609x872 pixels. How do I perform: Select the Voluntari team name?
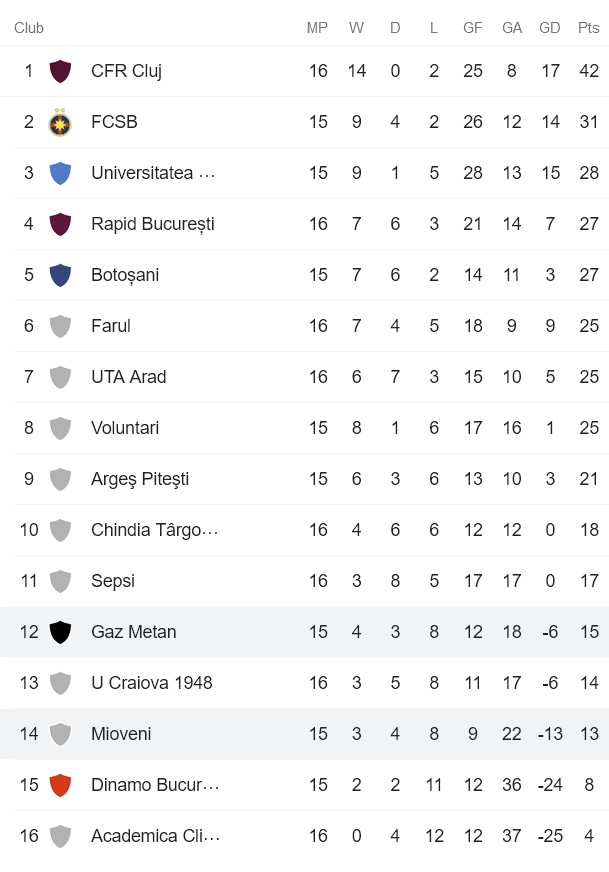(125, 428)
